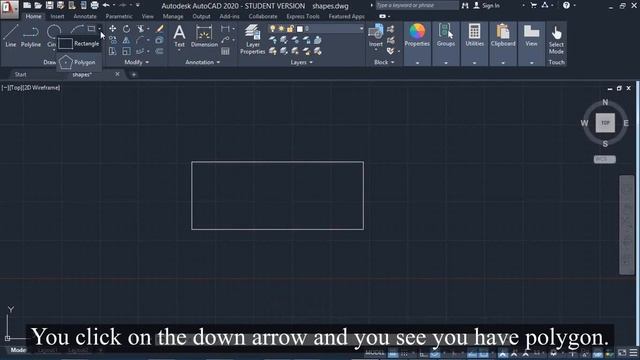Switch to the Output ribbon tab
The width and height of the screenshot is (640, 360).
201,16
